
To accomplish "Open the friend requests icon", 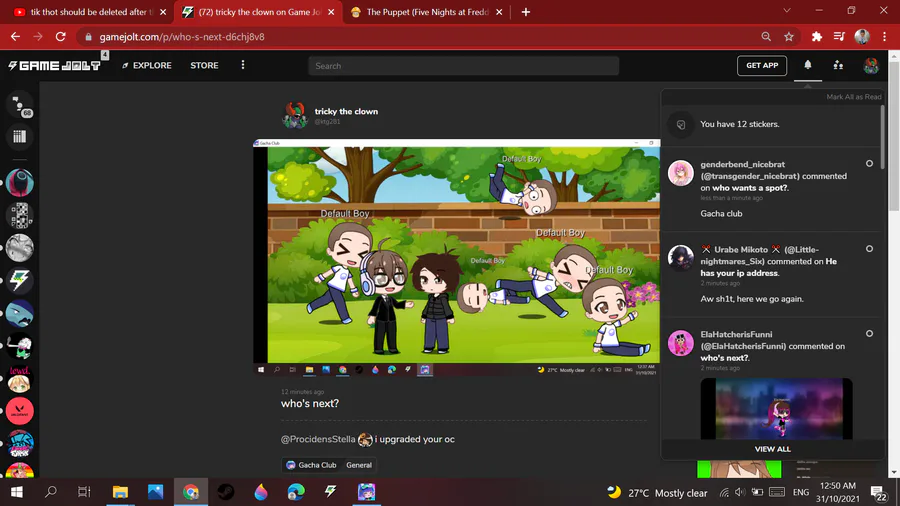I will [x=838, y=65].
